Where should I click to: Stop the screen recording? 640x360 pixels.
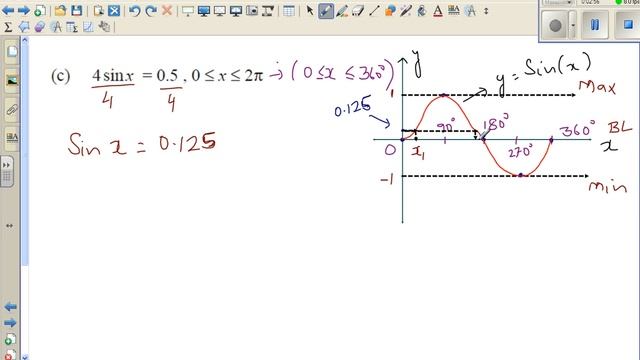(628, 25)
